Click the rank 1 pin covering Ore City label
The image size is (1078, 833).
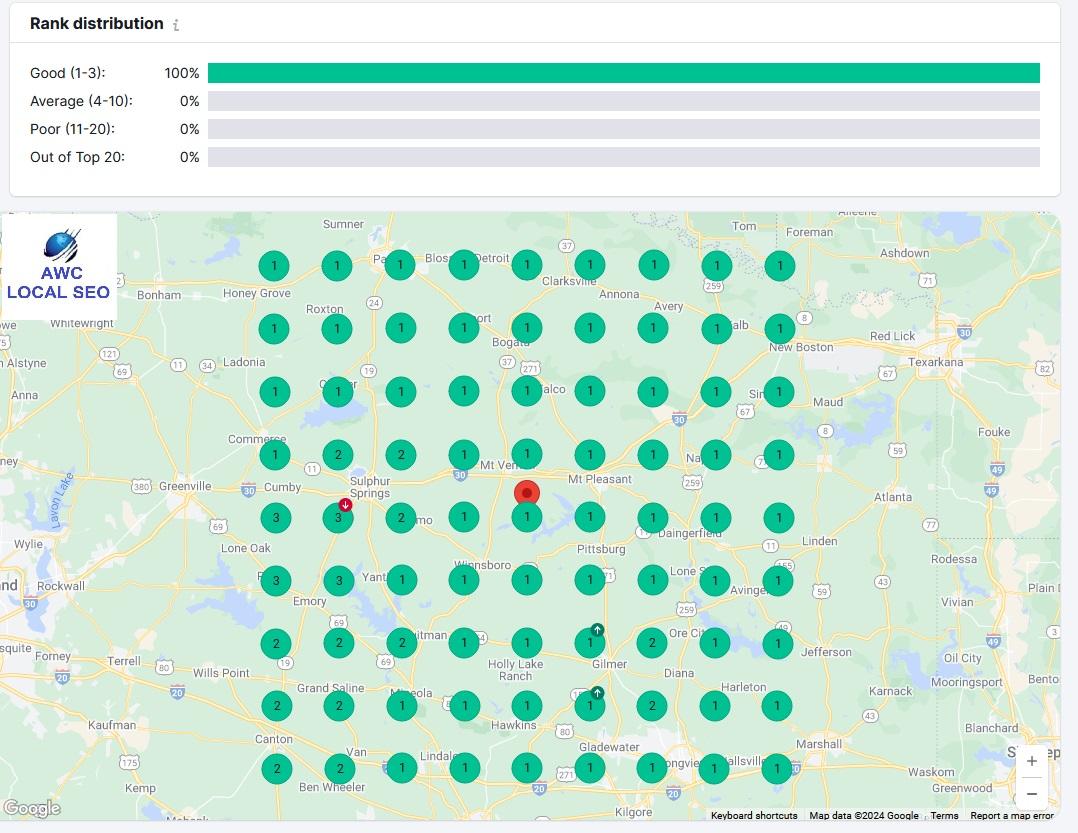715,643
